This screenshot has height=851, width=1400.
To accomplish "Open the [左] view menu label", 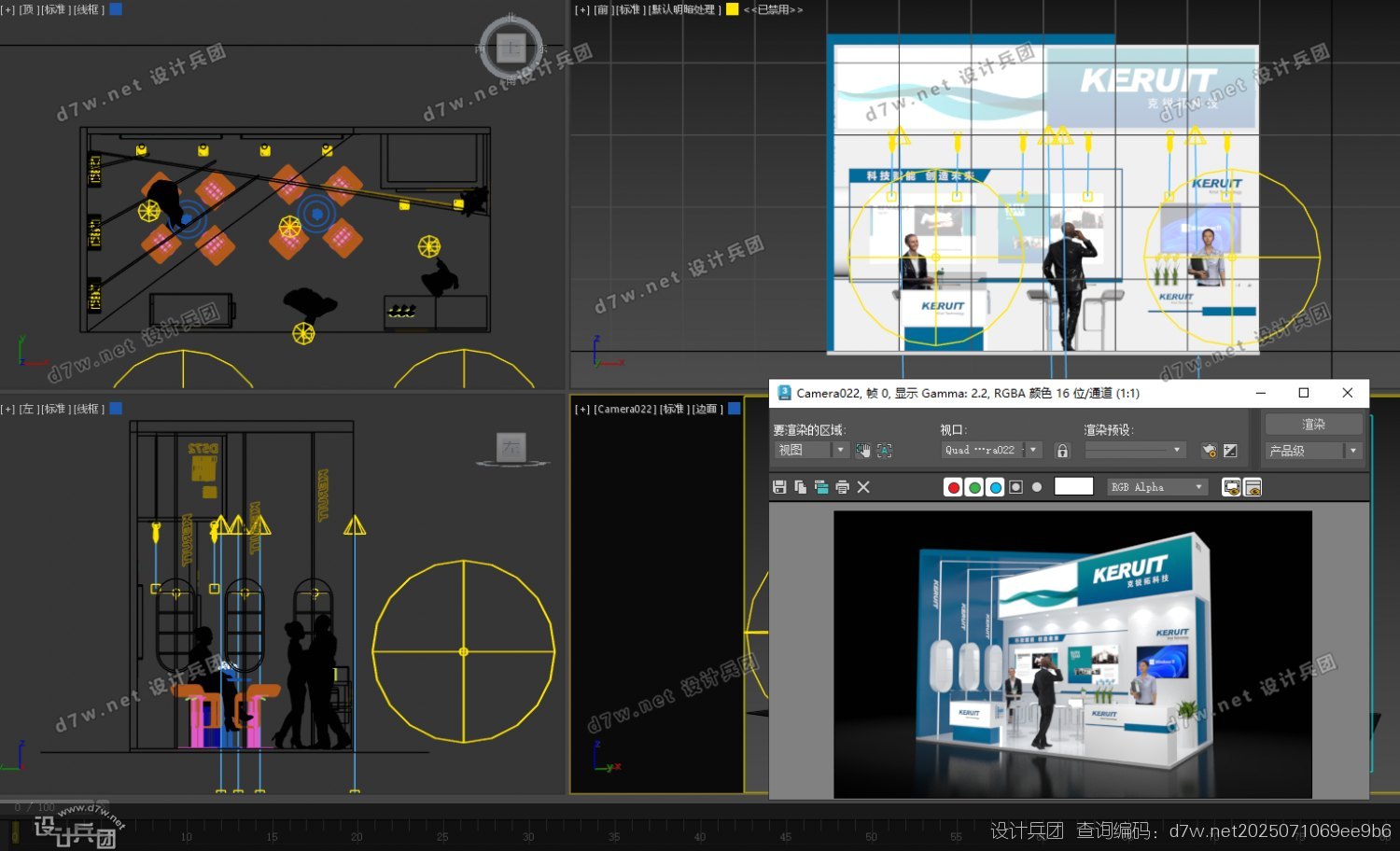I will pyautogui.click(x=28, y=409).
